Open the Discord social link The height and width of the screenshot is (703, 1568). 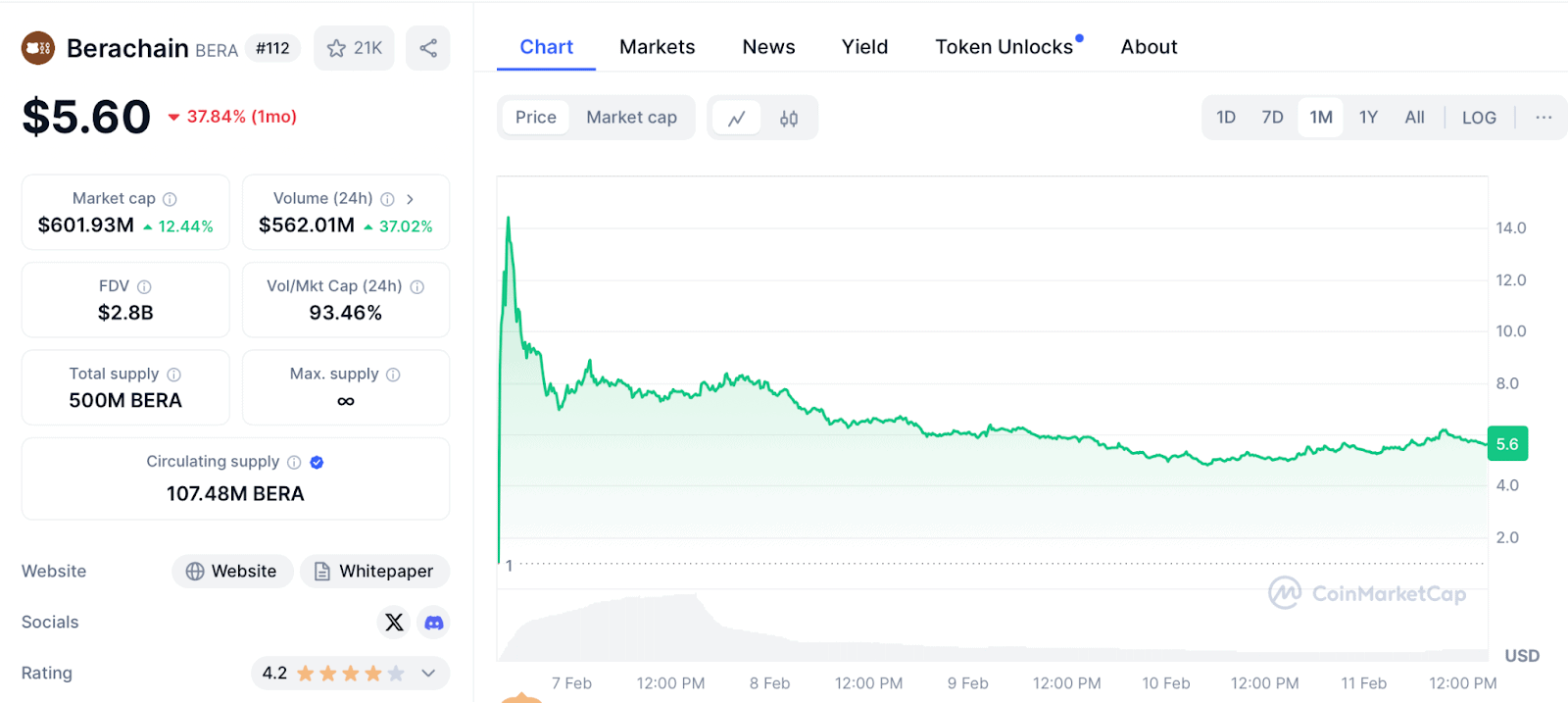(434, 623)
